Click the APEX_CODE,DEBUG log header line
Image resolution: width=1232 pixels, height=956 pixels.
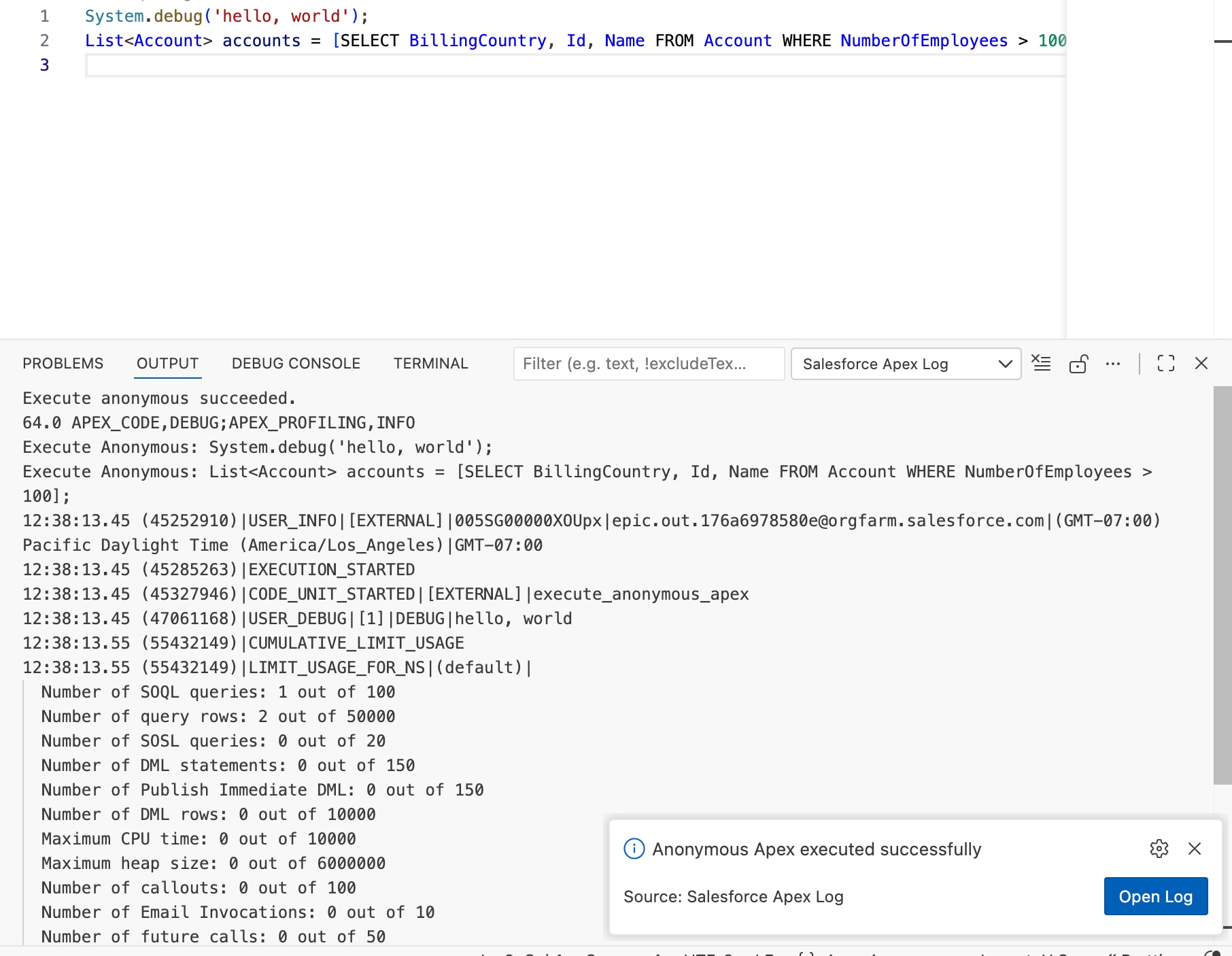tap(219, 423)
